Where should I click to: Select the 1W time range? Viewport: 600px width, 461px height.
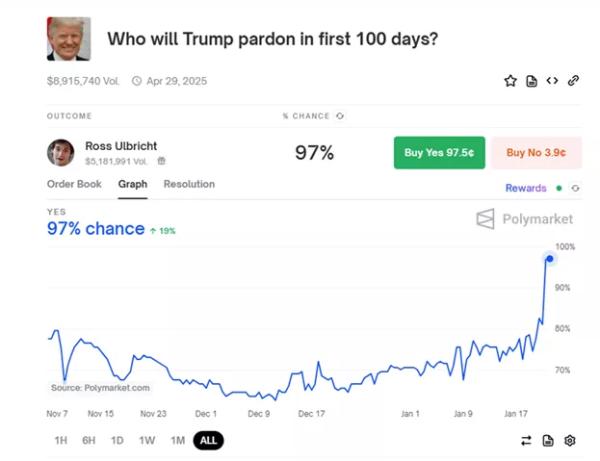tap(147, 440)
